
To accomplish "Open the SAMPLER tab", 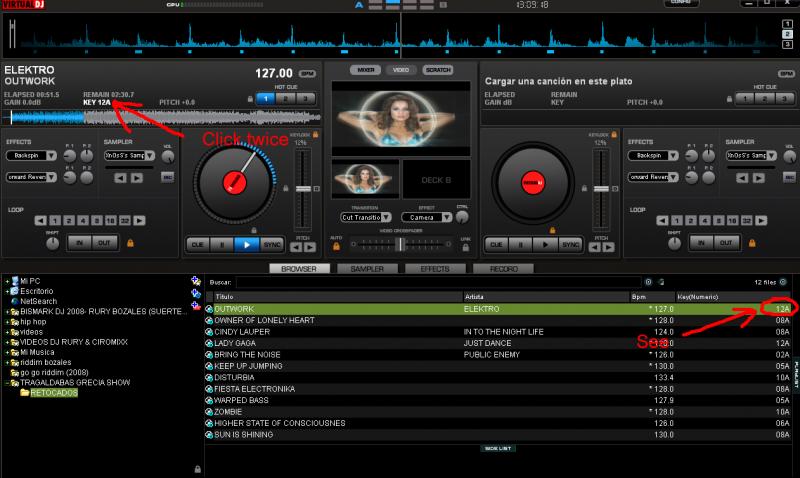I will coord(367,268).
